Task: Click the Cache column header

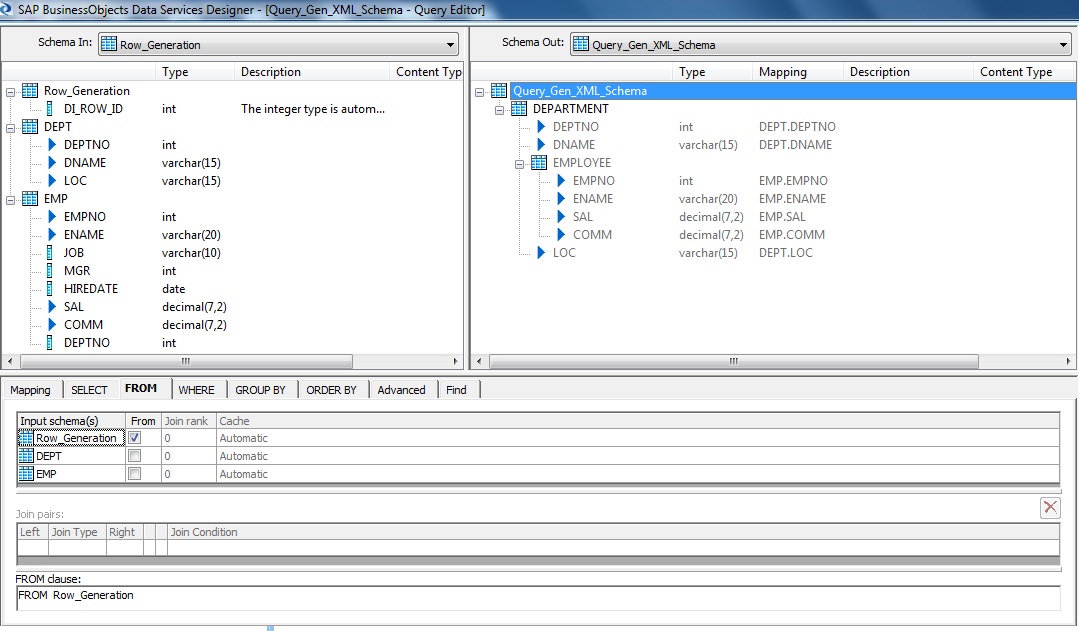Action: (x=637, y=421)
